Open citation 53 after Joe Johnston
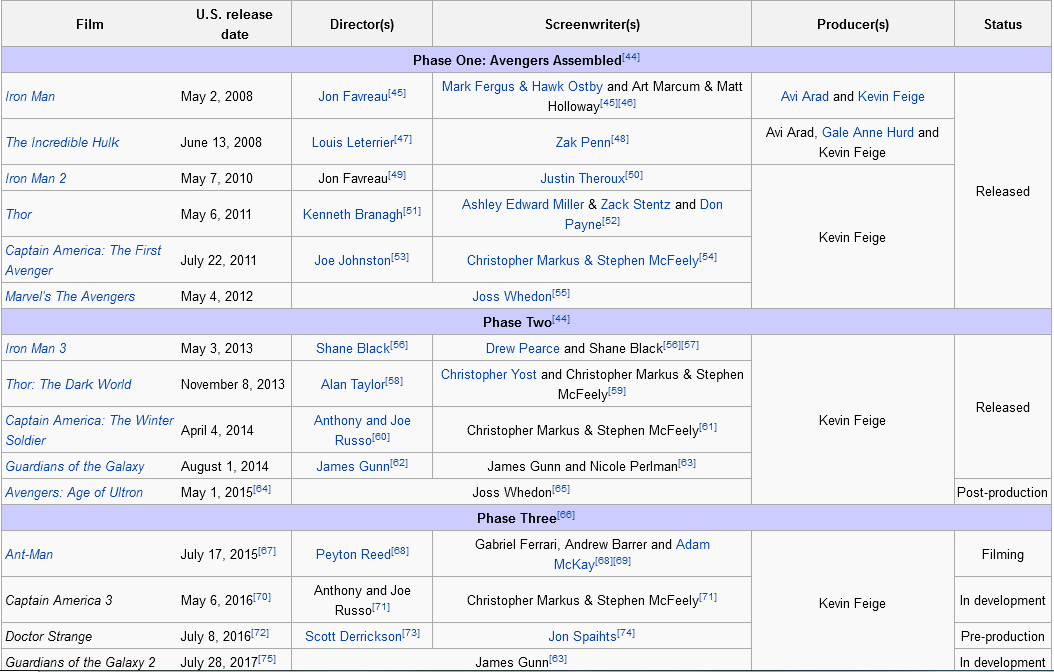Image resolution: width=1054 pixels, height=672 pixels. [x=399, y=257]
